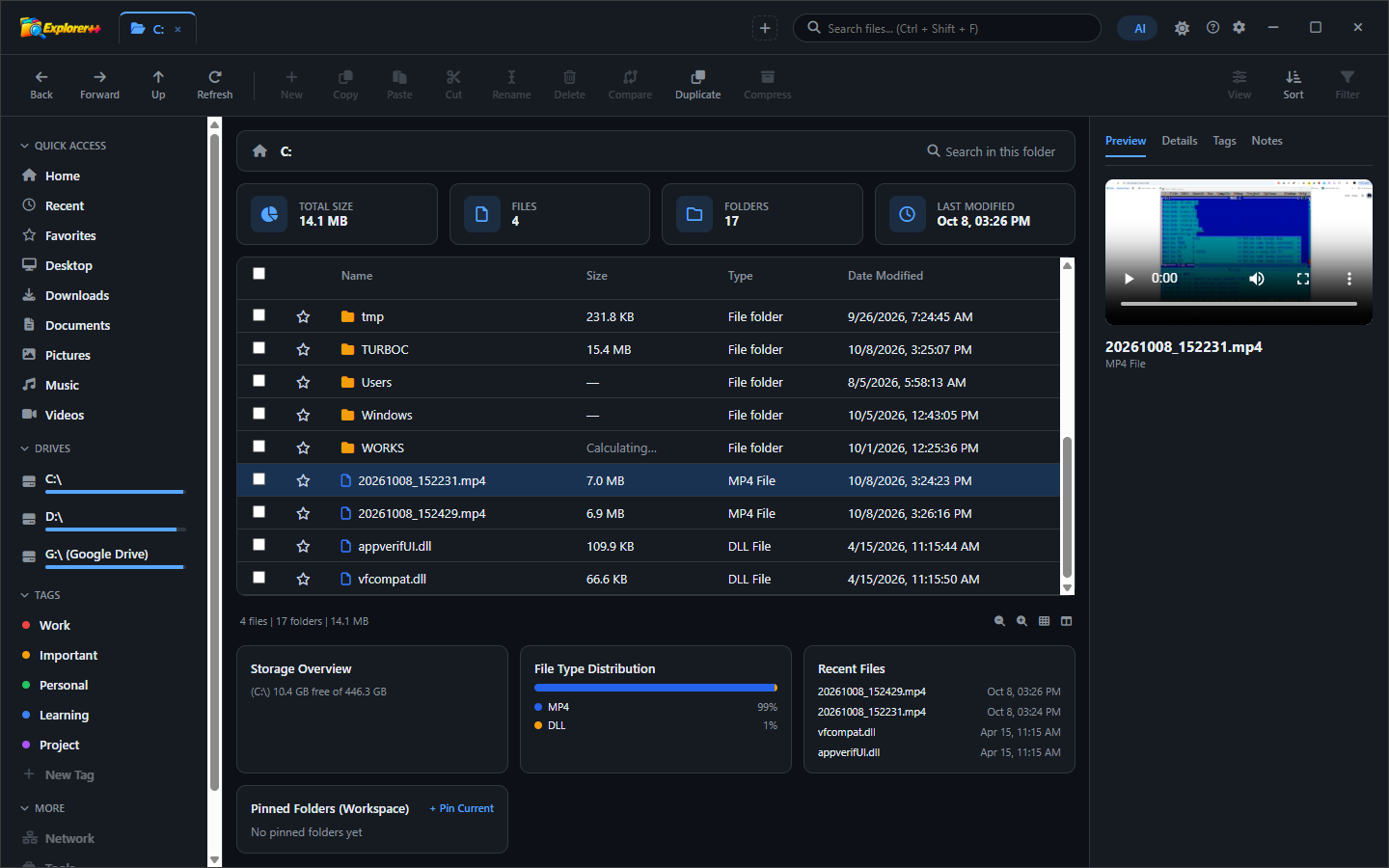Image resolution: width=1389 pixels, height=868 pixels.
Task: Click the home icon in address bar
Action: (259, 150)
